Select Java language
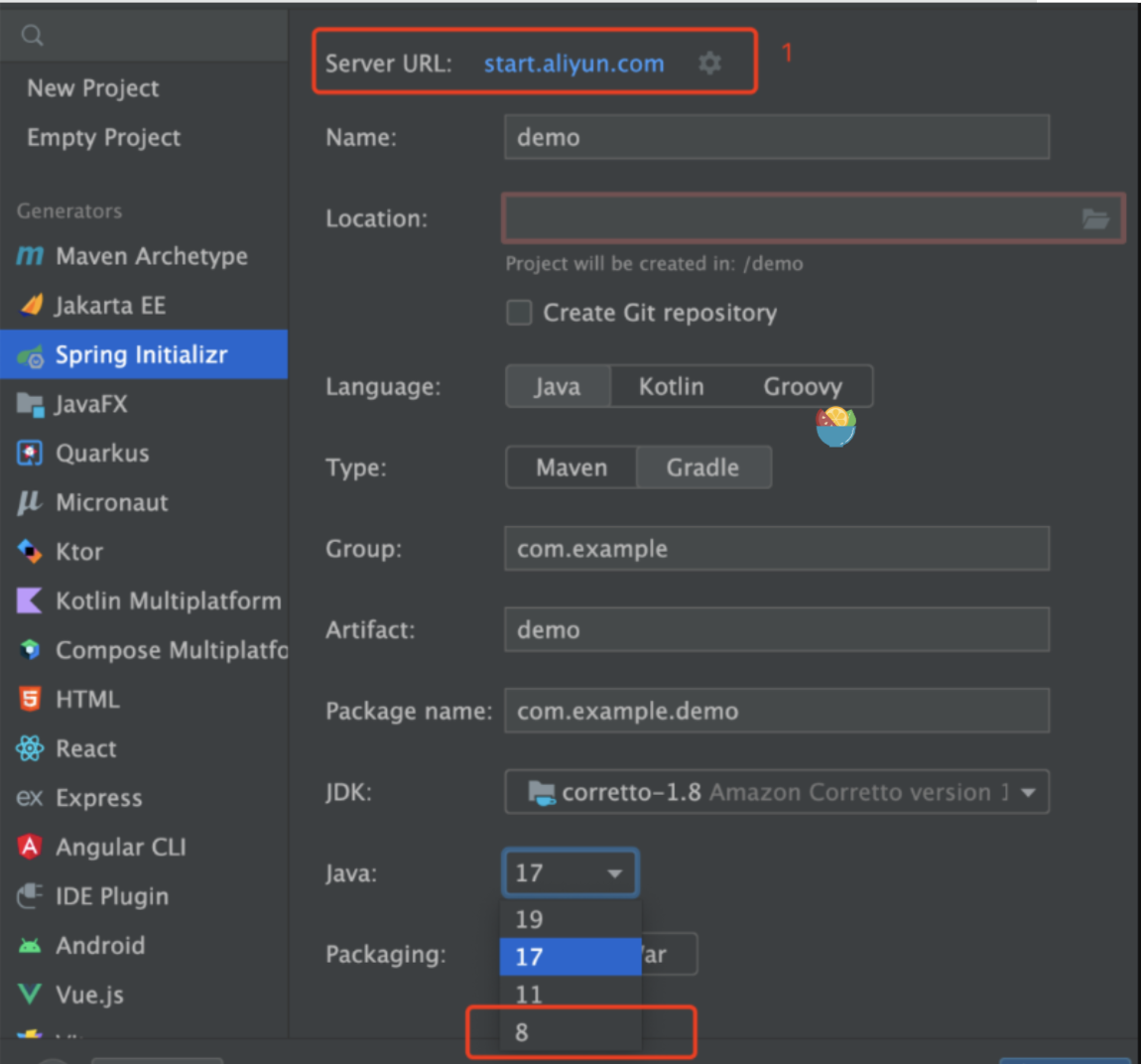 (x=558, y=386)
